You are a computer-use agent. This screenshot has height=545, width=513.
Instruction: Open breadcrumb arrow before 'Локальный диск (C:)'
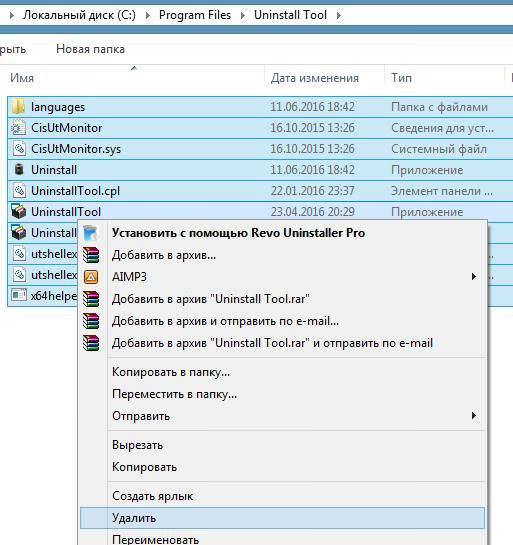(x=11, y=15)
